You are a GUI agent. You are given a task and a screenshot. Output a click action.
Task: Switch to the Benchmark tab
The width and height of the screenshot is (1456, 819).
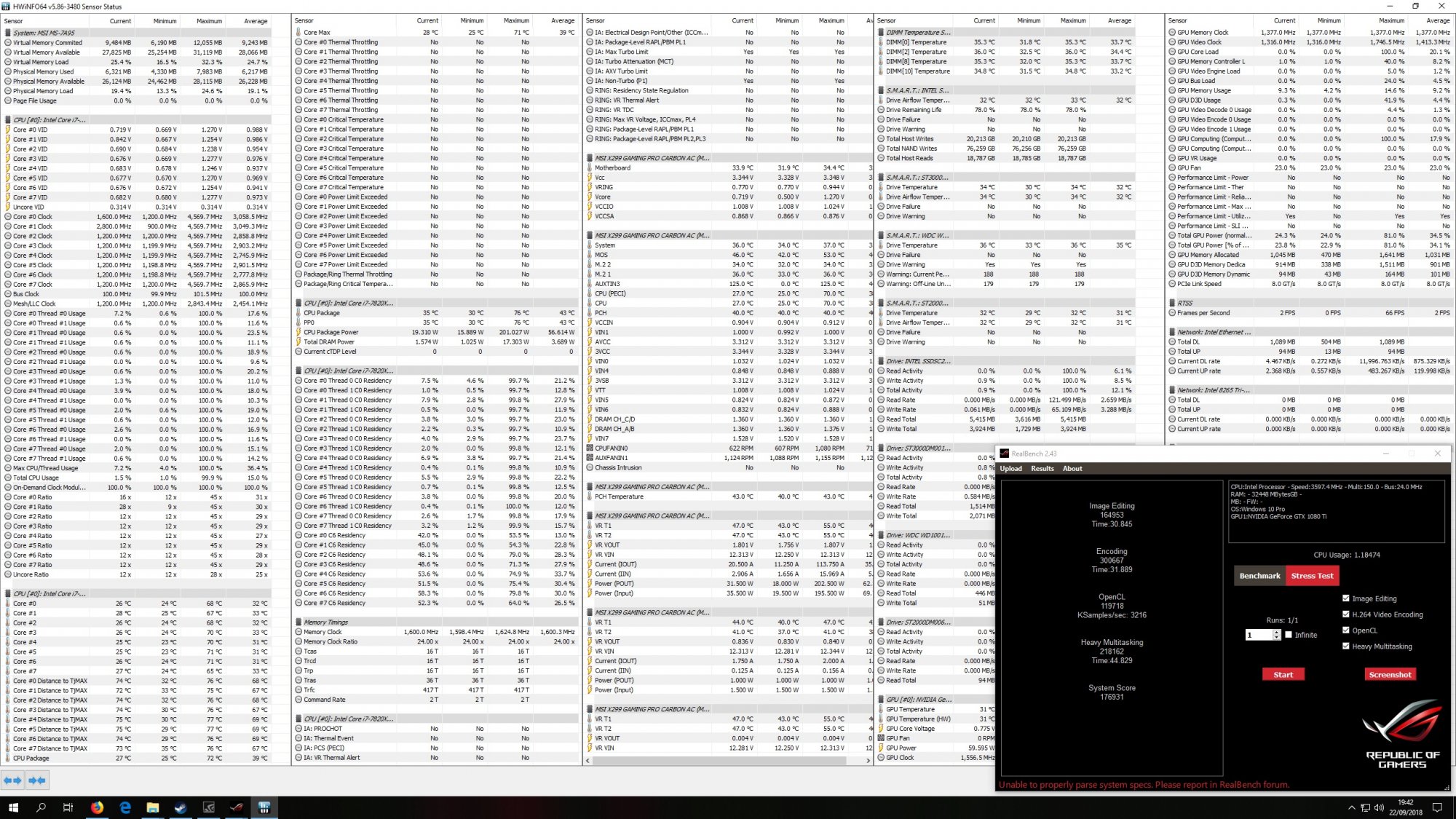tap(1259, 576)
